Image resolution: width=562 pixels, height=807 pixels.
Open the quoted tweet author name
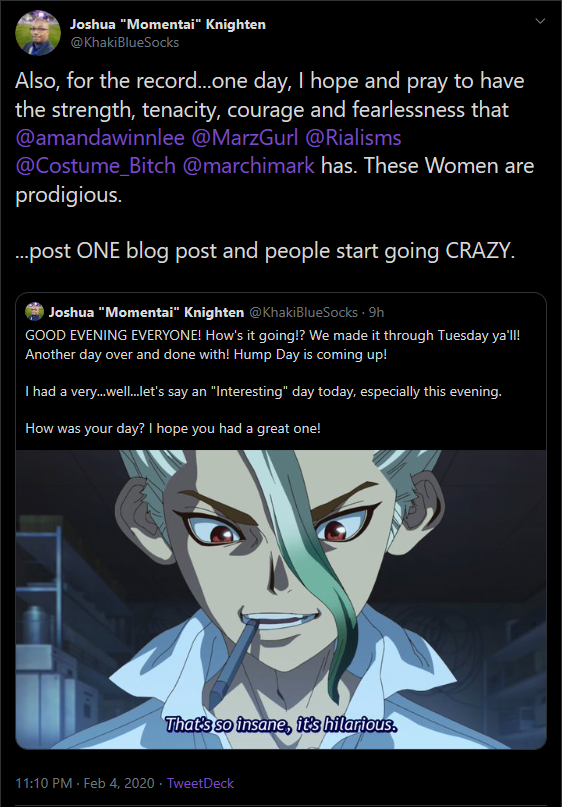(146, 312)
